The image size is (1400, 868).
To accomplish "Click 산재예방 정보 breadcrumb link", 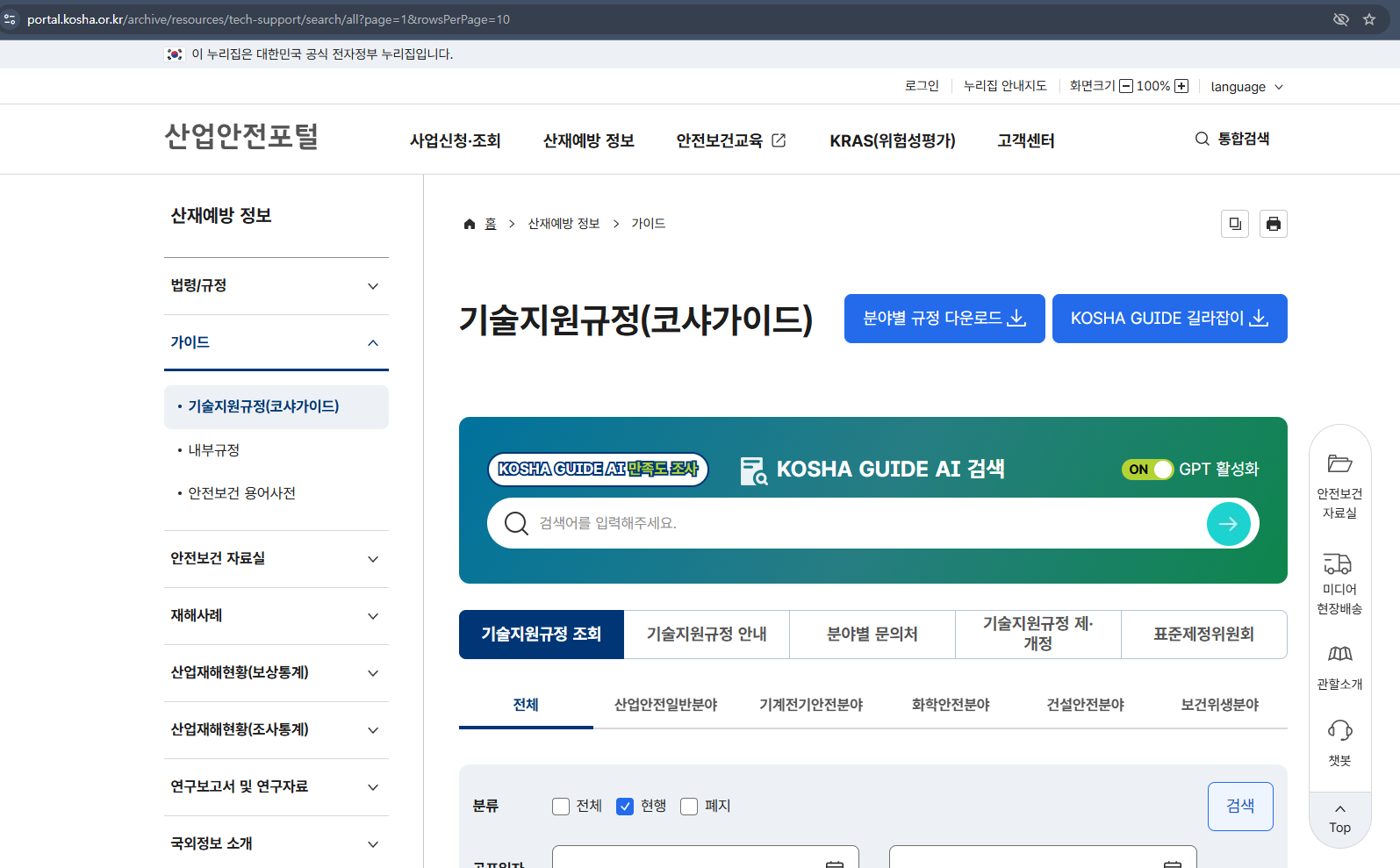I will [x=564, y=224].
